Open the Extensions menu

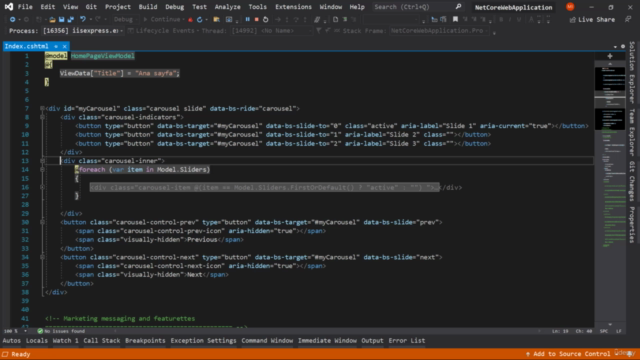(293, 7)
